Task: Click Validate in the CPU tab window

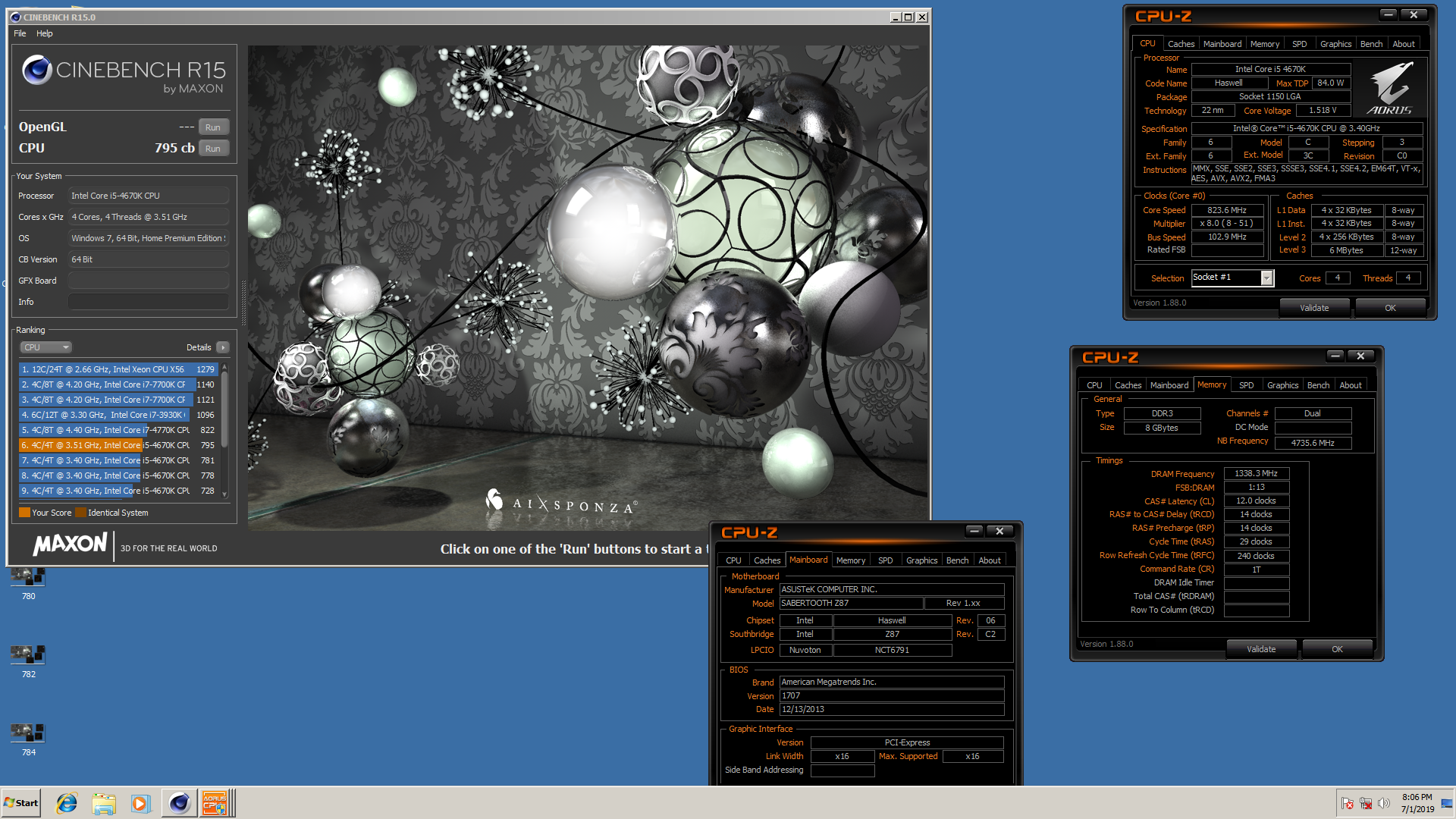Action: 1314,308
